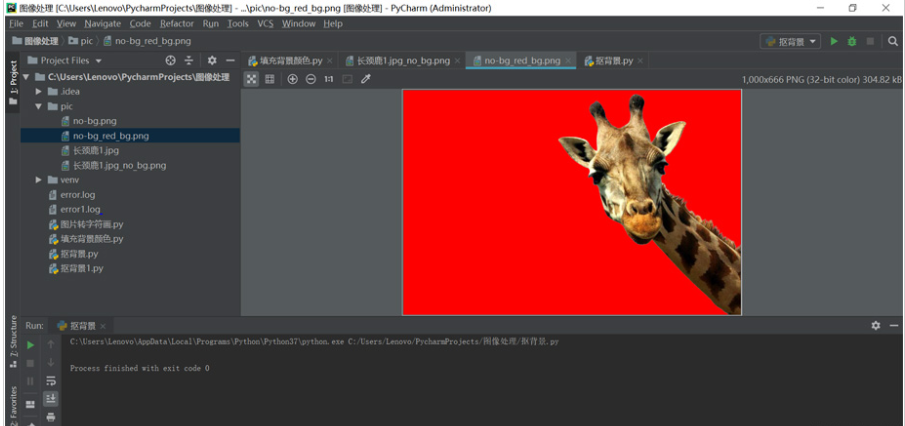Rerun the script in Run panel
Screen dimensions: 905x426
(31, 345)
